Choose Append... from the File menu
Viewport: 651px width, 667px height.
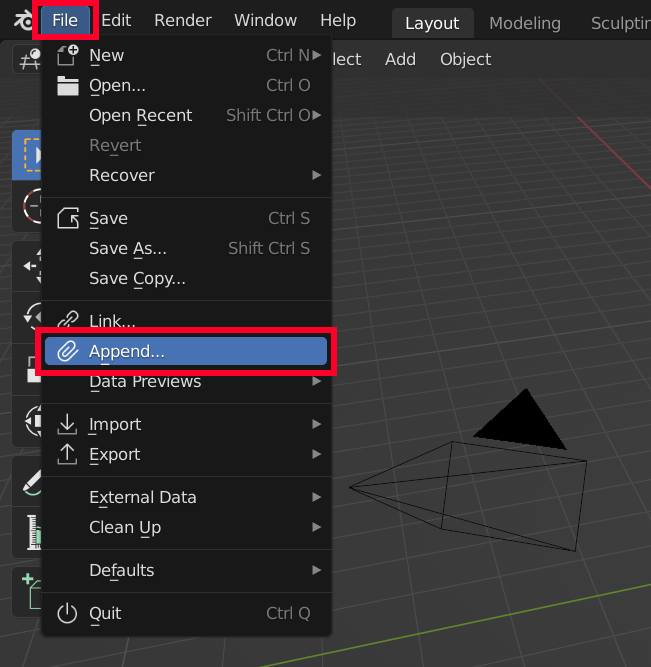127,351
